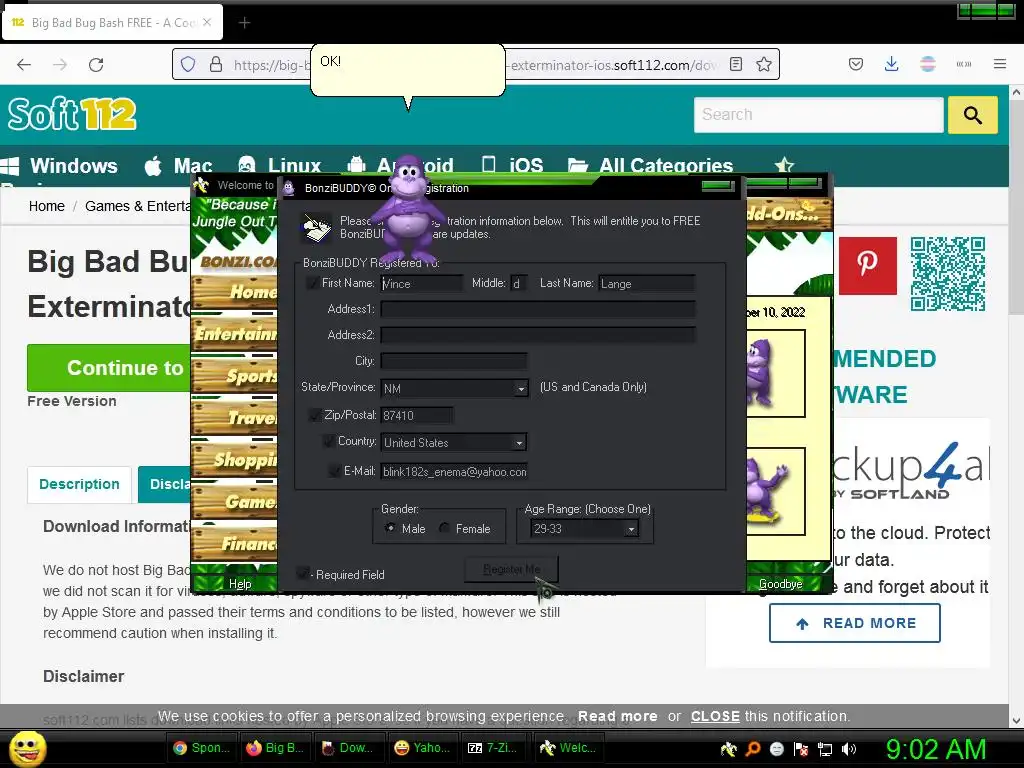The image size is (1024, 768).
Task: Show more toolbar tools overflow chevrons
Action: (x=964, y=64)
